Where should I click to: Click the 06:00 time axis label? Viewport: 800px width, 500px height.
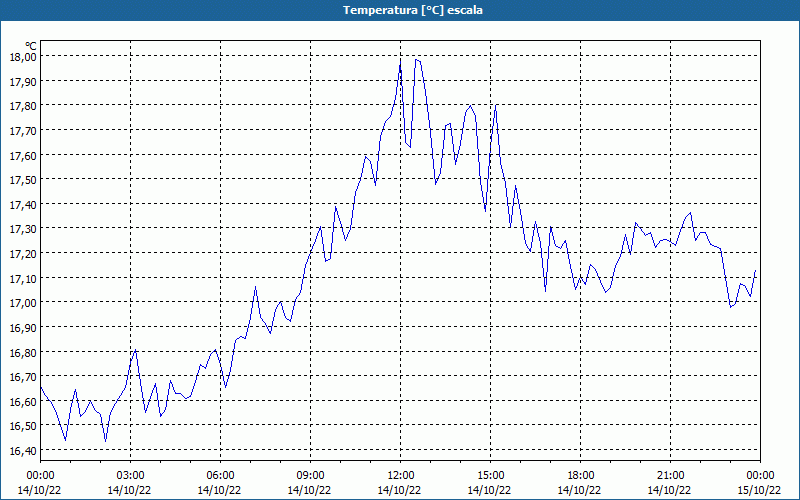(220, 476)
